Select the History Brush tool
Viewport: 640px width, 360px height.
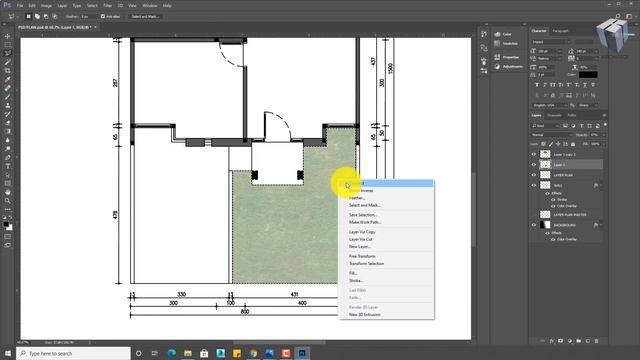coord(8,114)
